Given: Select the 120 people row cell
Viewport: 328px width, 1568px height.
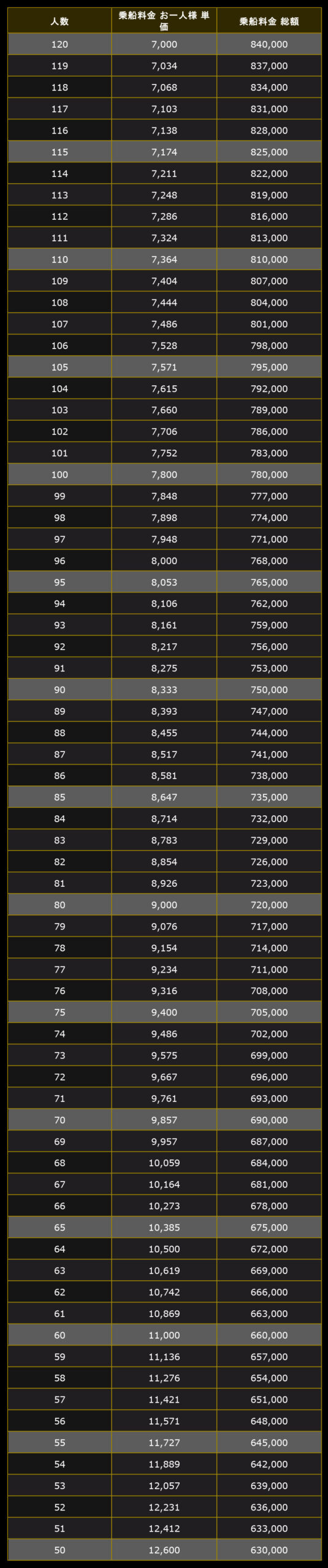Looking at the screenshot, I should 59,44.
